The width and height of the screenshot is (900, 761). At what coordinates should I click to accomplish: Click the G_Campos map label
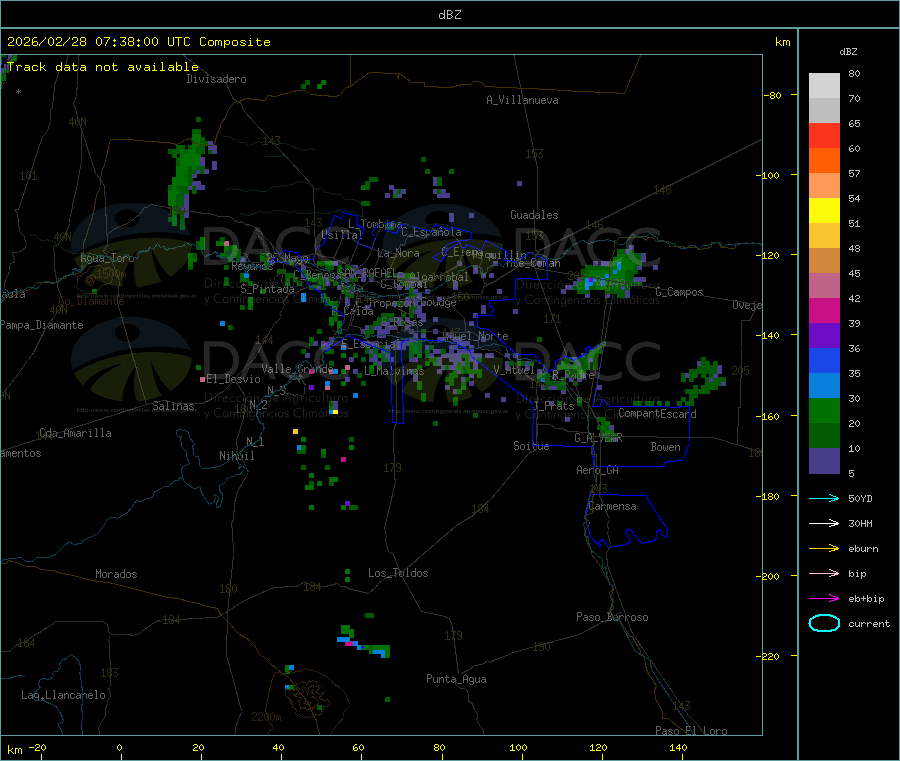(679, 292)
